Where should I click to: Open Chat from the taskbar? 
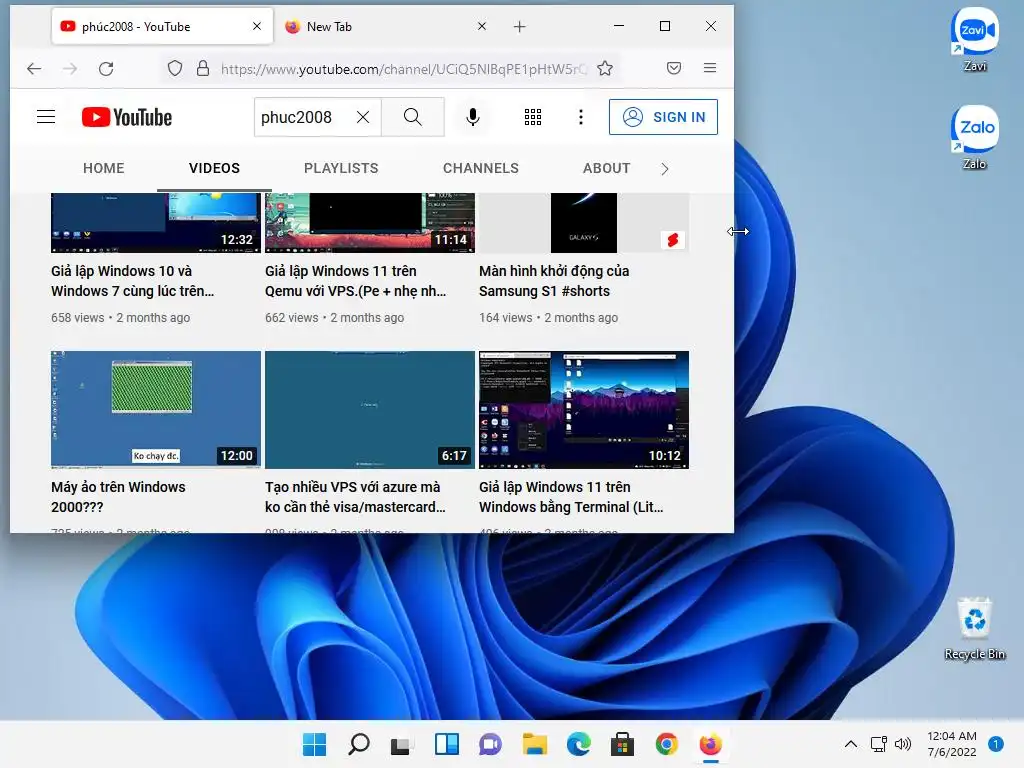tap(490, 744)
